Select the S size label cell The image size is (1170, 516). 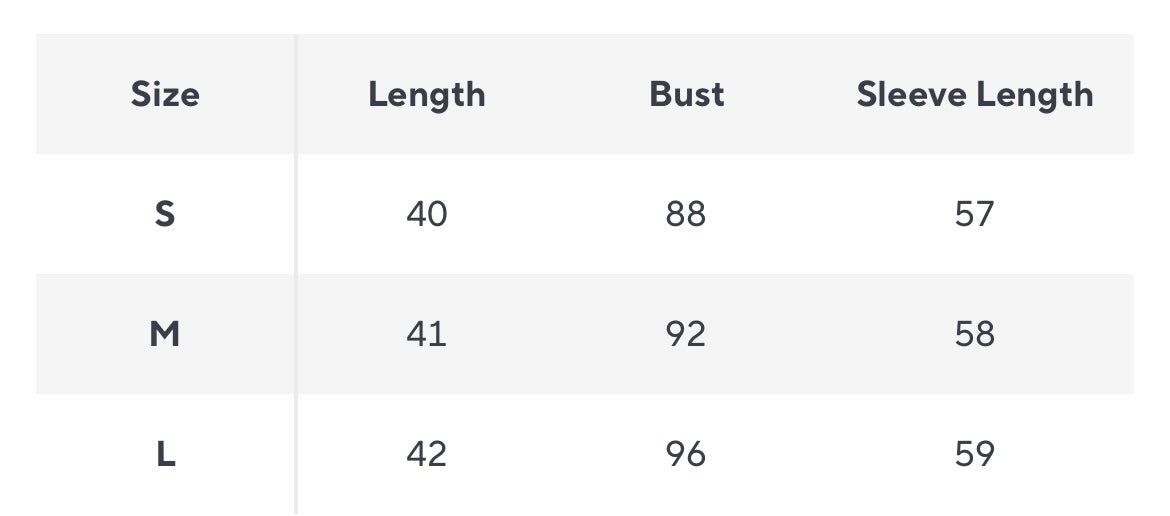coord(165,214)
